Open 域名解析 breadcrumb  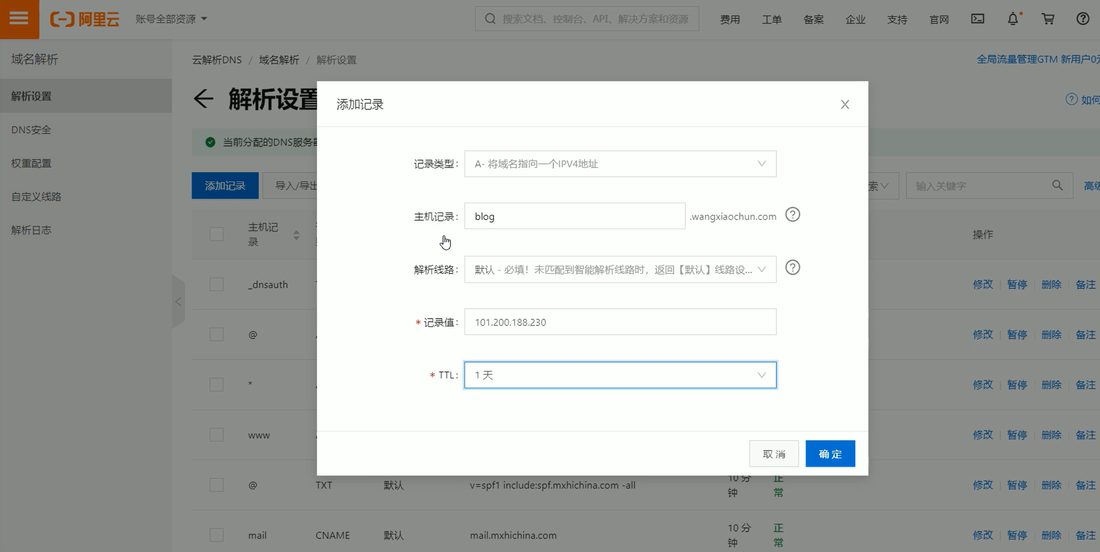click(279, 60)
